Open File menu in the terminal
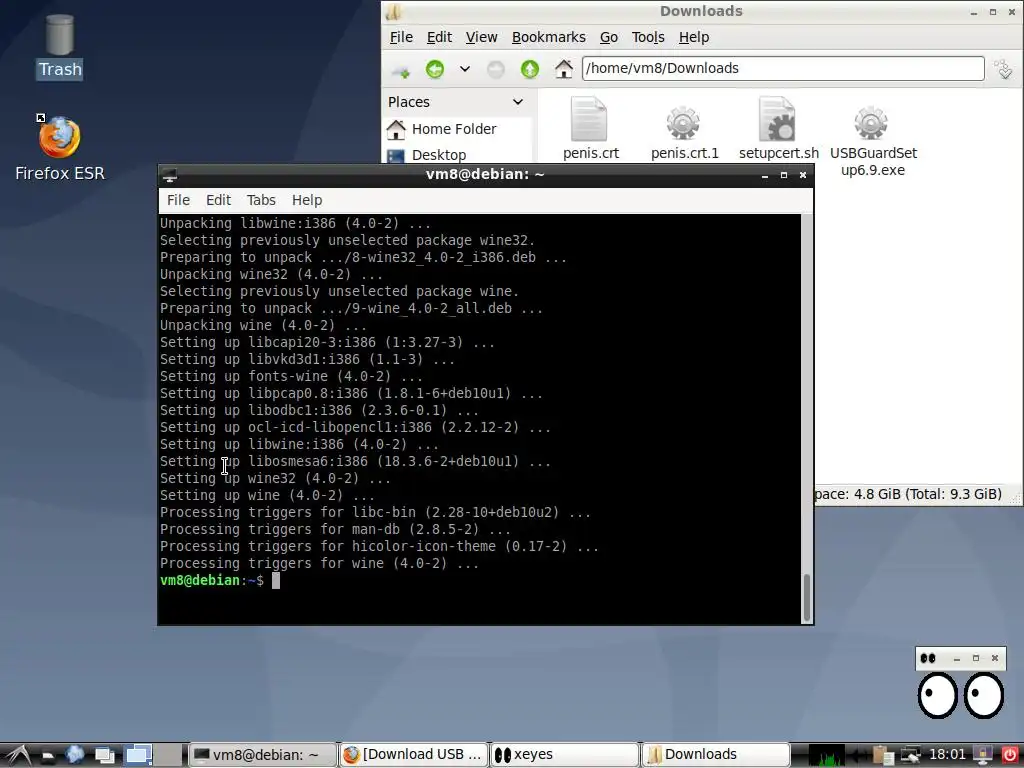Image resolution: width=1024 pixels, height=768 pixels. 178,200
